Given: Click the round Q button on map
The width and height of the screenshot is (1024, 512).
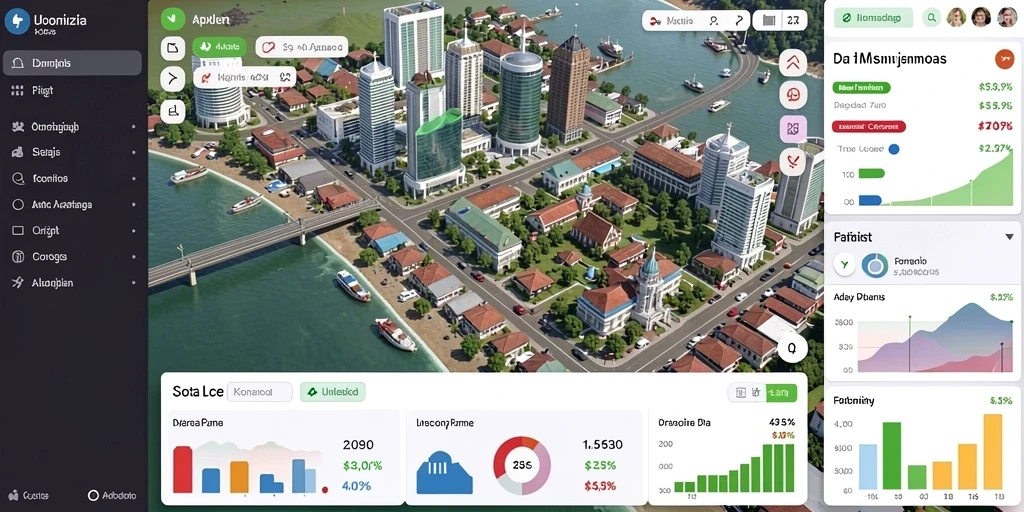Looking at the screenshot, I should point(792,349).
